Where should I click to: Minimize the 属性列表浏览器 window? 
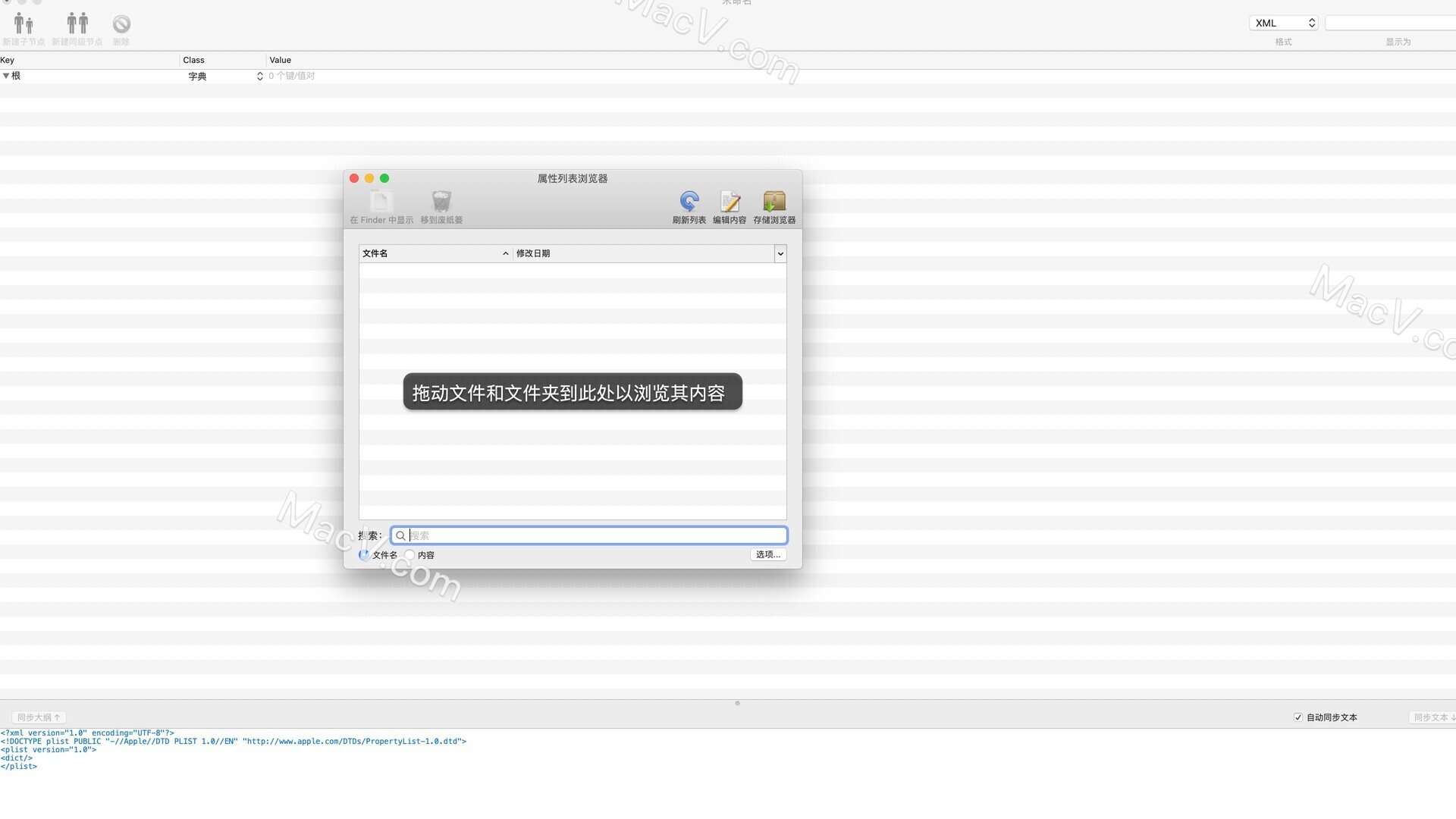(369, 178)
